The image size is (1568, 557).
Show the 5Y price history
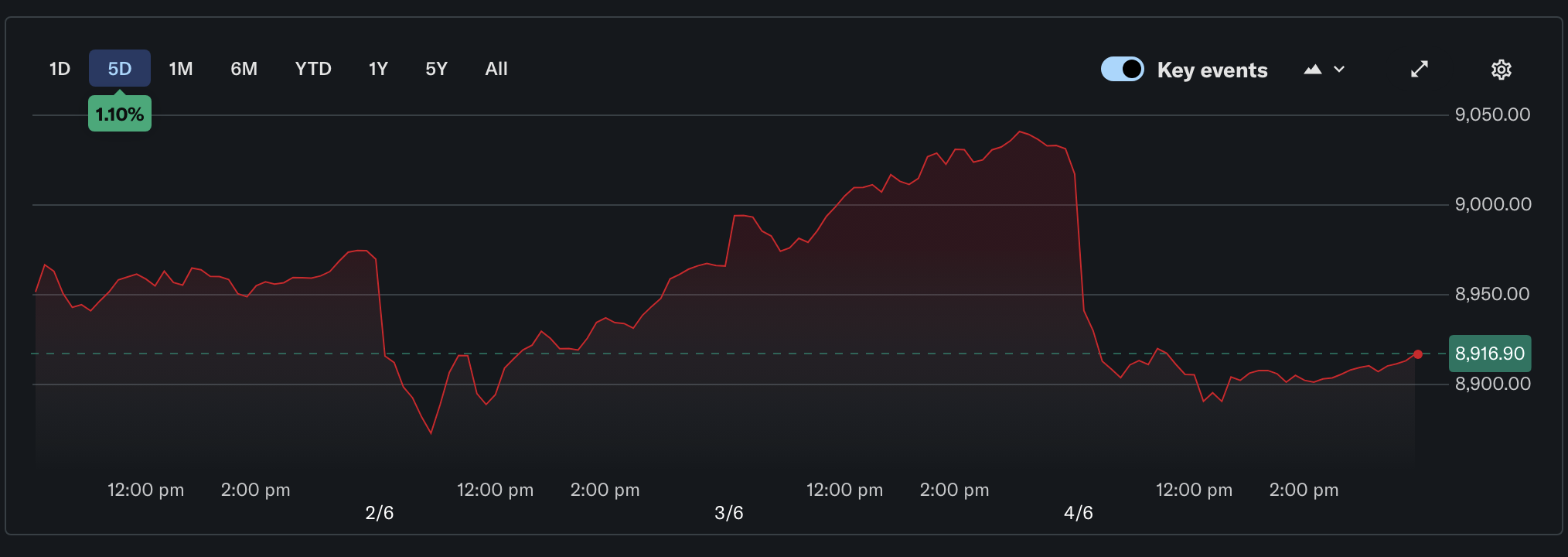(x=437, y=69)
